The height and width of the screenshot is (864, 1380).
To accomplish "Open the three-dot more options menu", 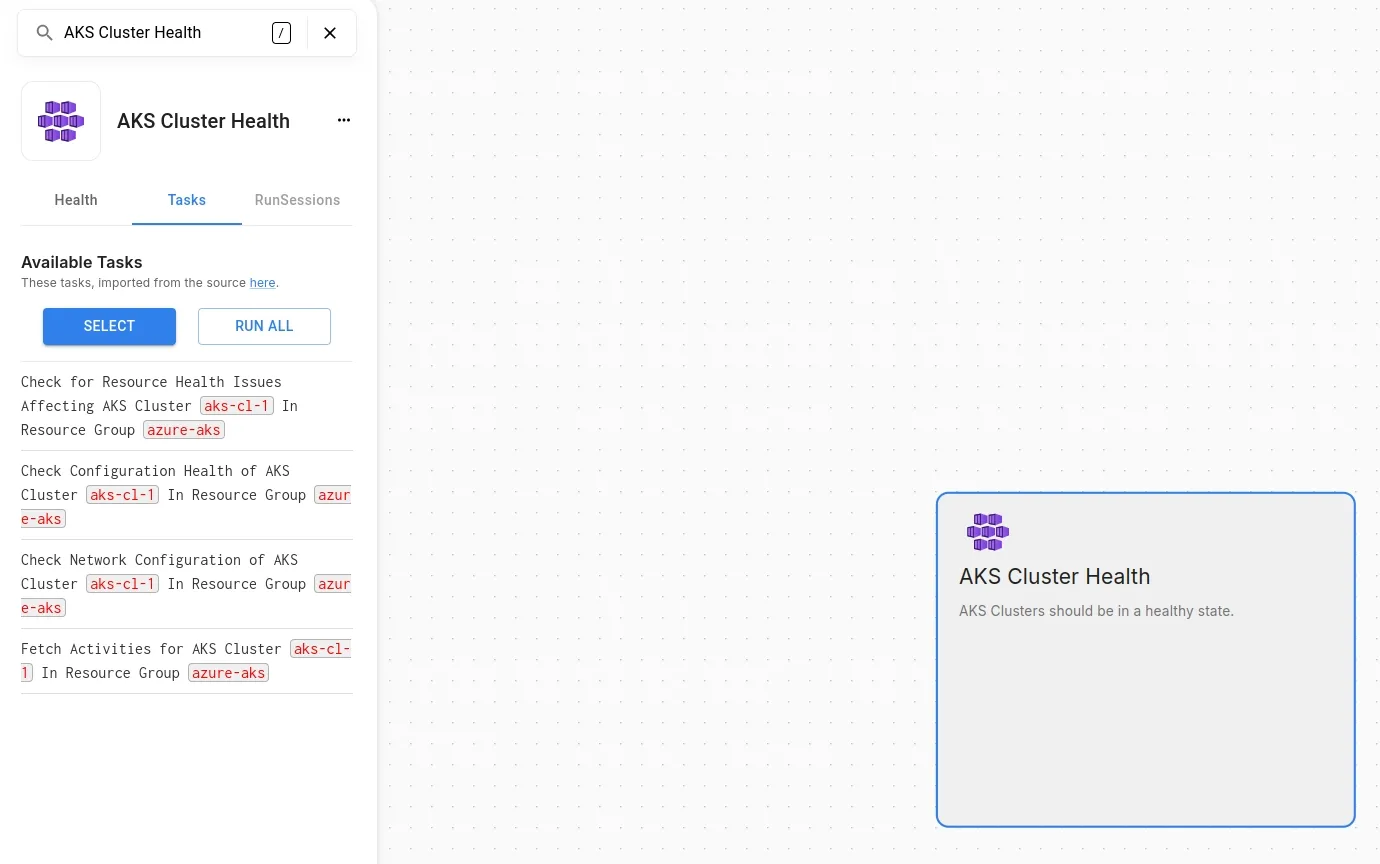I will click(344, 120).
